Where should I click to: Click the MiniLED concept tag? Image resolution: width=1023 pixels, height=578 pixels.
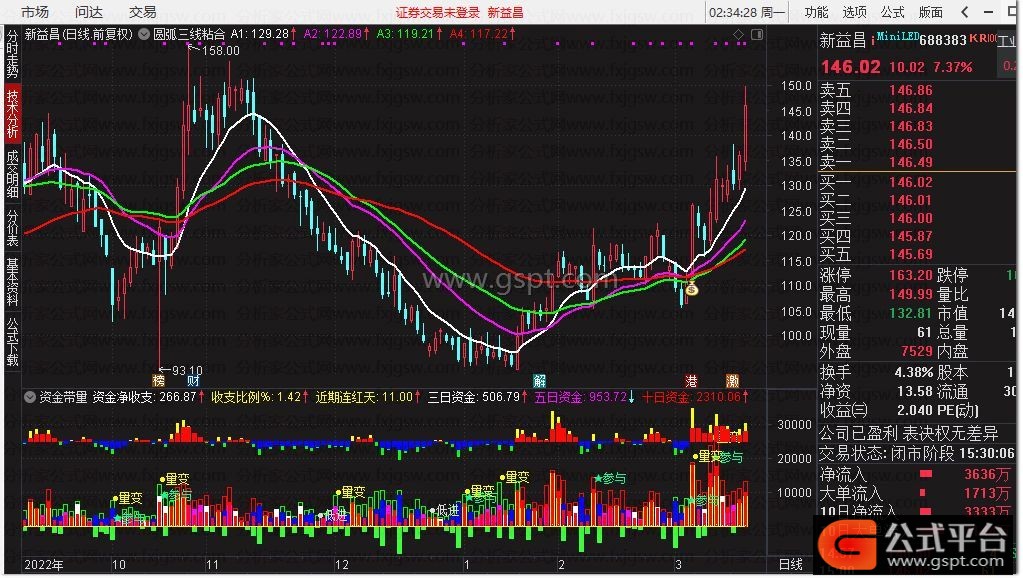[897, 37]
